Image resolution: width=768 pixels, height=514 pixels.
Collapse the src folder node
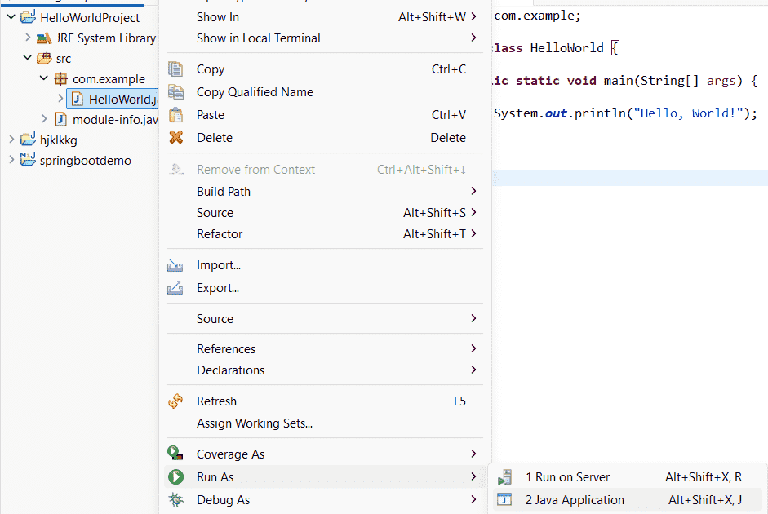pos(28,58)
